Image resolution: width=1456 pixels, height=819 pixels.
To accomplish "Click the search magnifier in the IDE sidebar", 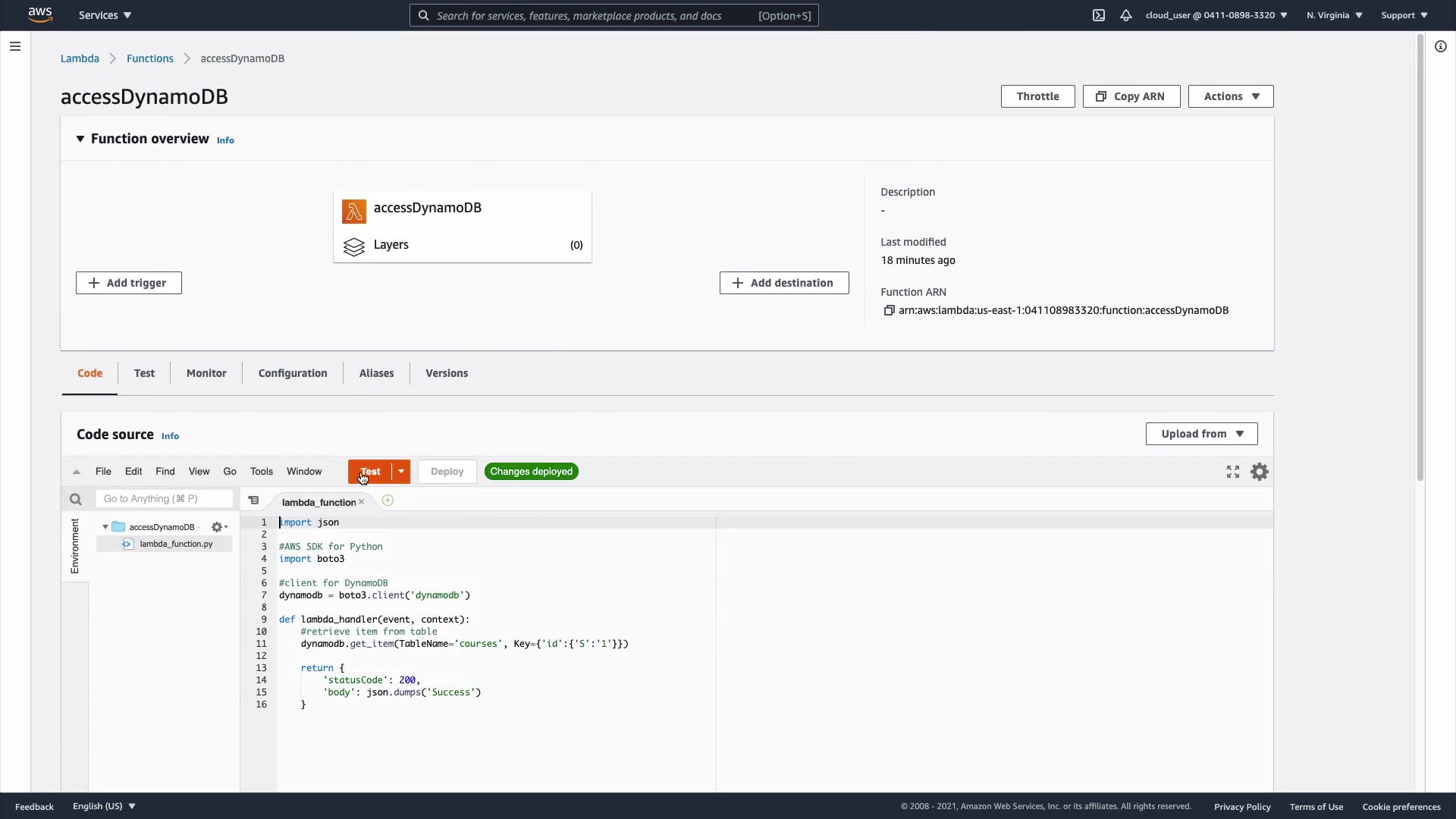I will point(75,499).
